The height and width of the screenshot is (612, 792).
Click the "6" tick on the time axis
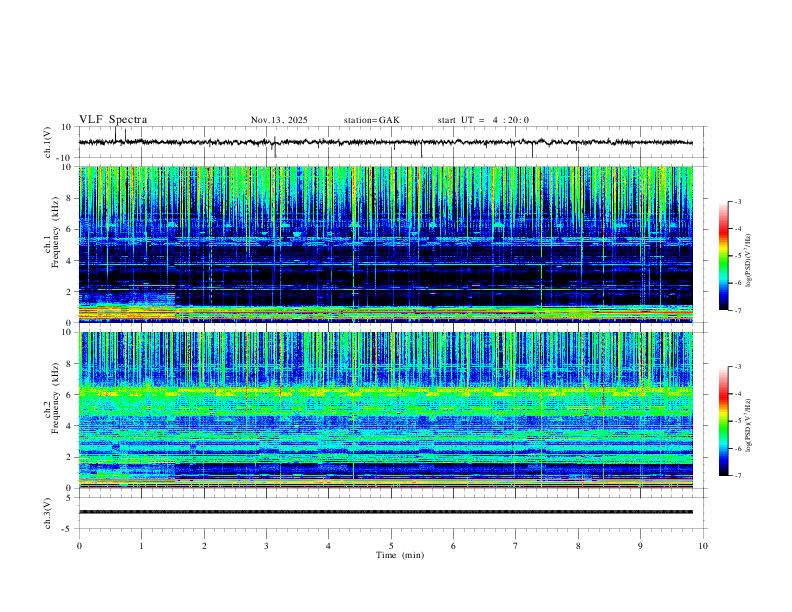click(454, 546)
